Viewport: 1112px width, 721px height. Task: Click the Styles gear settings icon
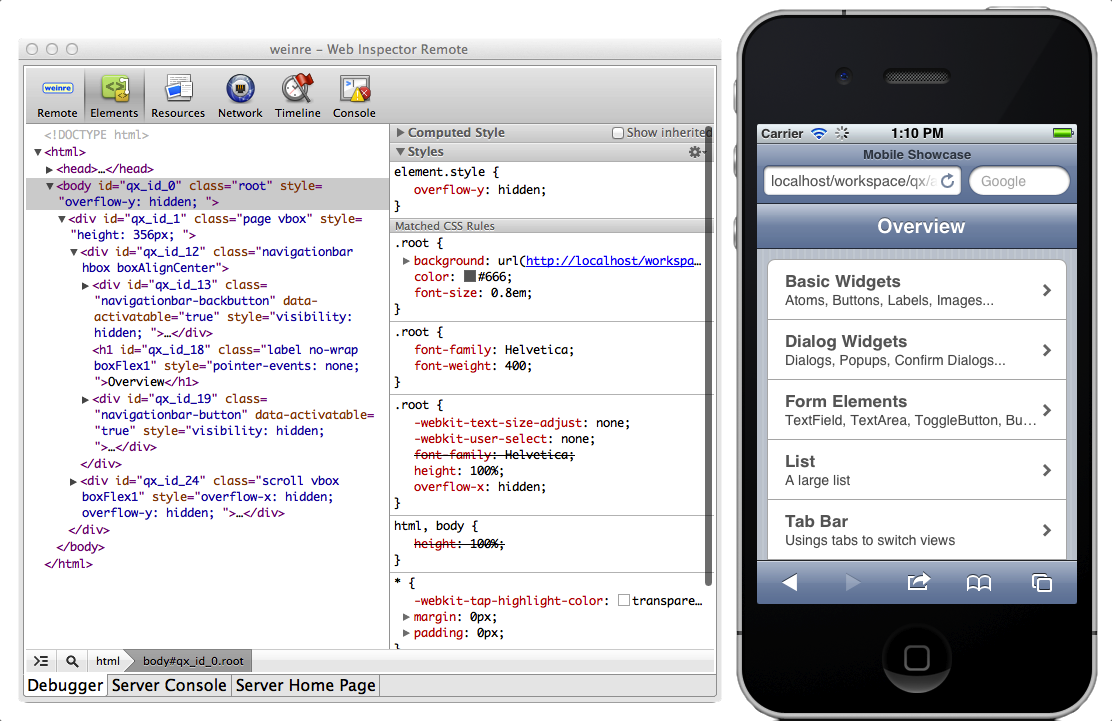tap(695, 152)
